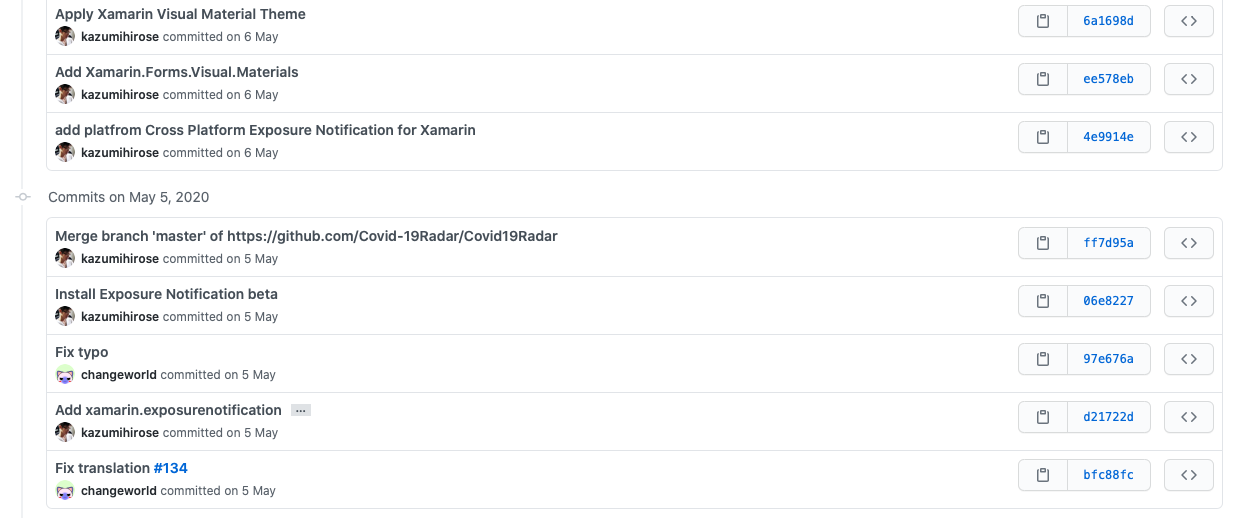Open Add Xamarin.Forms.Visual.Materials commit
The height and width of the screenshot is (518, 1254).
177,72
